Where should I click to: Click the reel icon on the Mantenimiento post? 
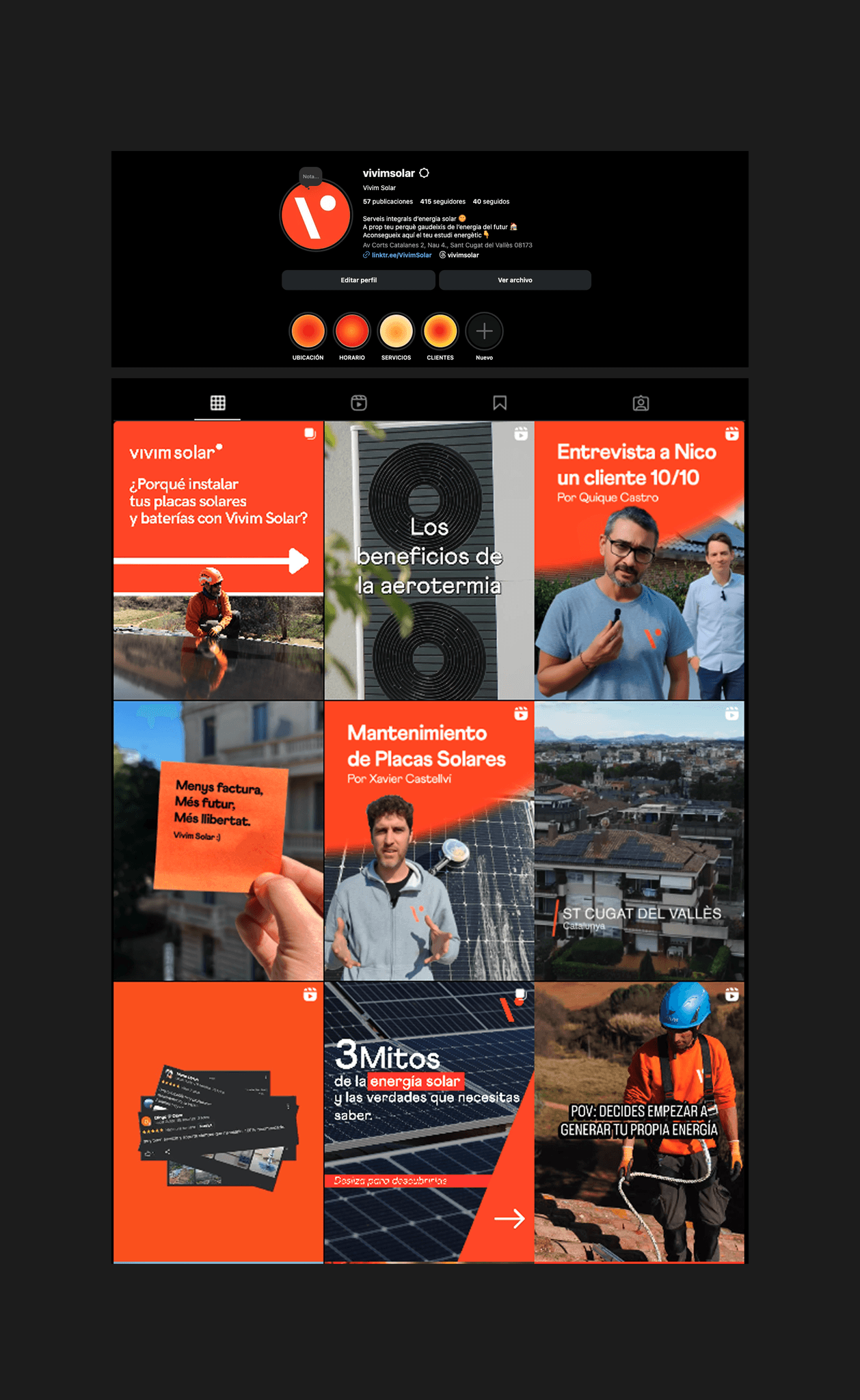[x=521, y=714]
